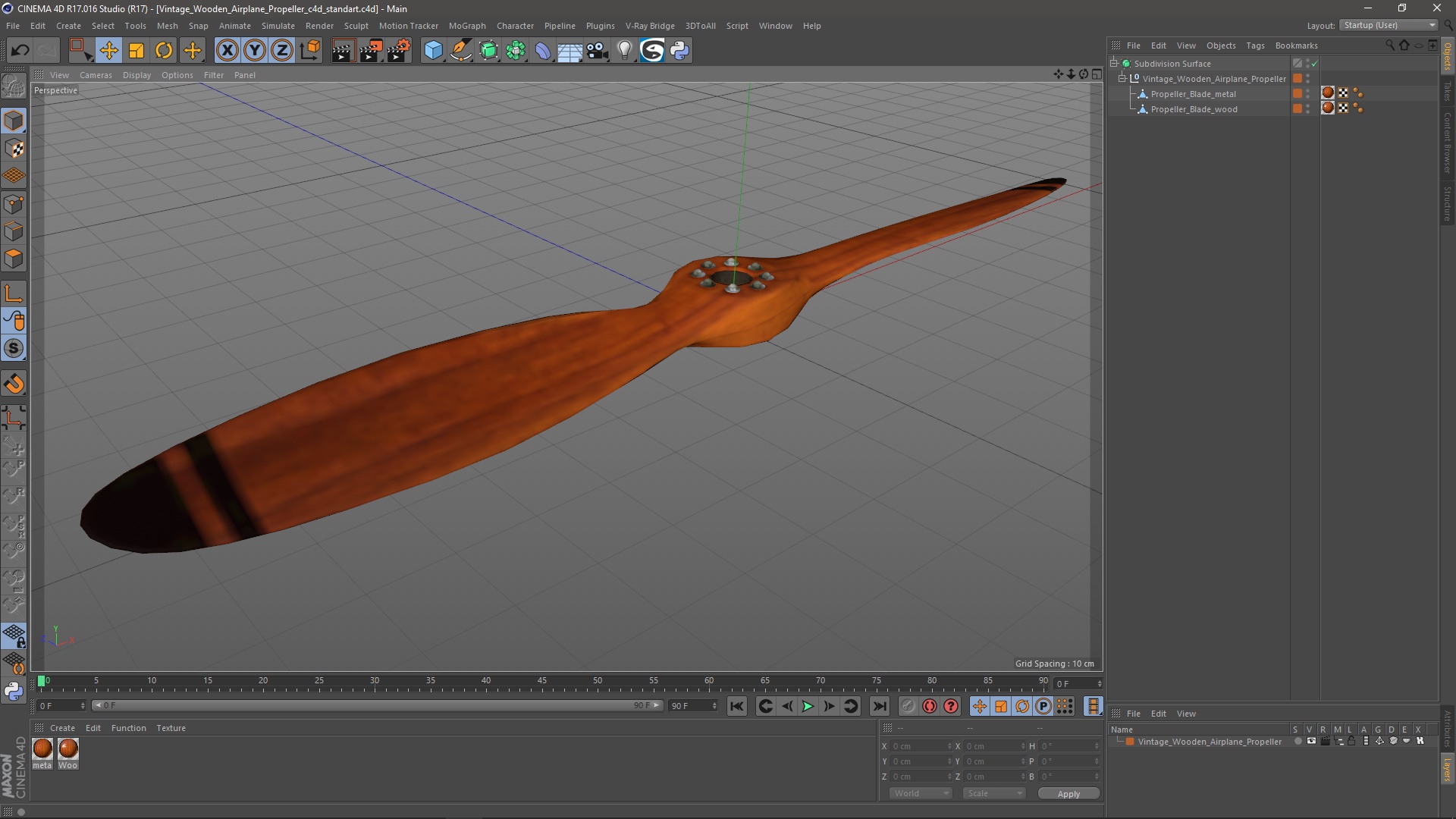
Task: Switch to Model mode
Action: point(14,121)
